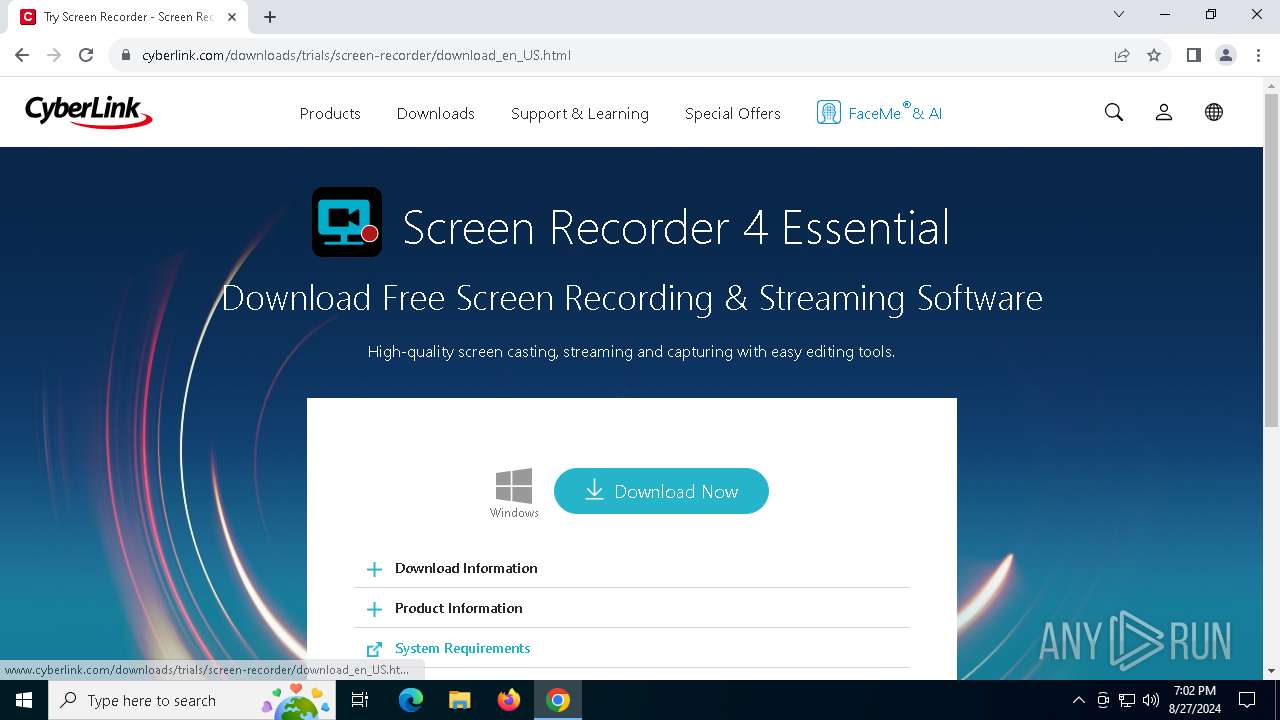Open the Products menu
Screen dimensions: 1280x720
(x=330, y=113)
